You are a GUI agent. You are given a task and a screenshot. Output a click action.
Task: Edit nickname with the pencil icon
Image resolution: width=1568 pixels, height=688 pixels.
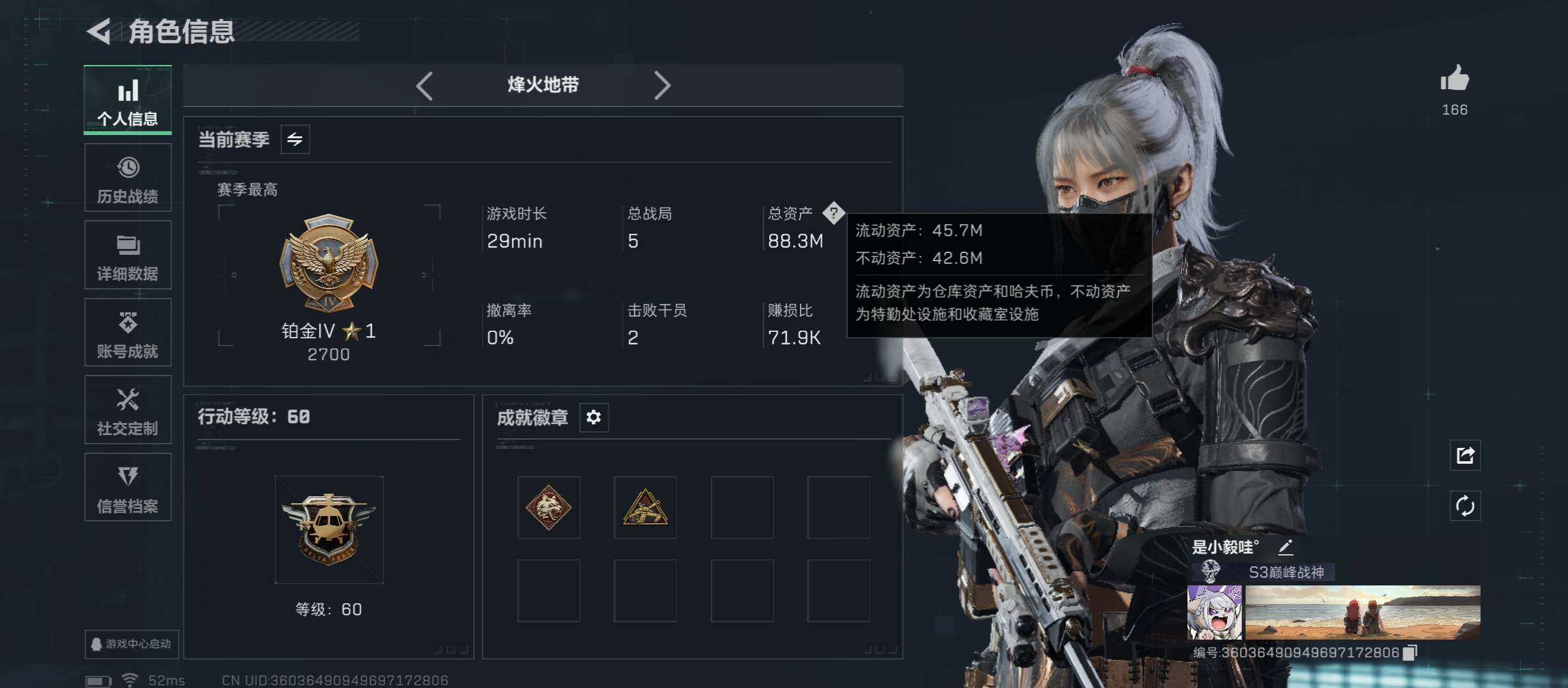click(1286, 547)
